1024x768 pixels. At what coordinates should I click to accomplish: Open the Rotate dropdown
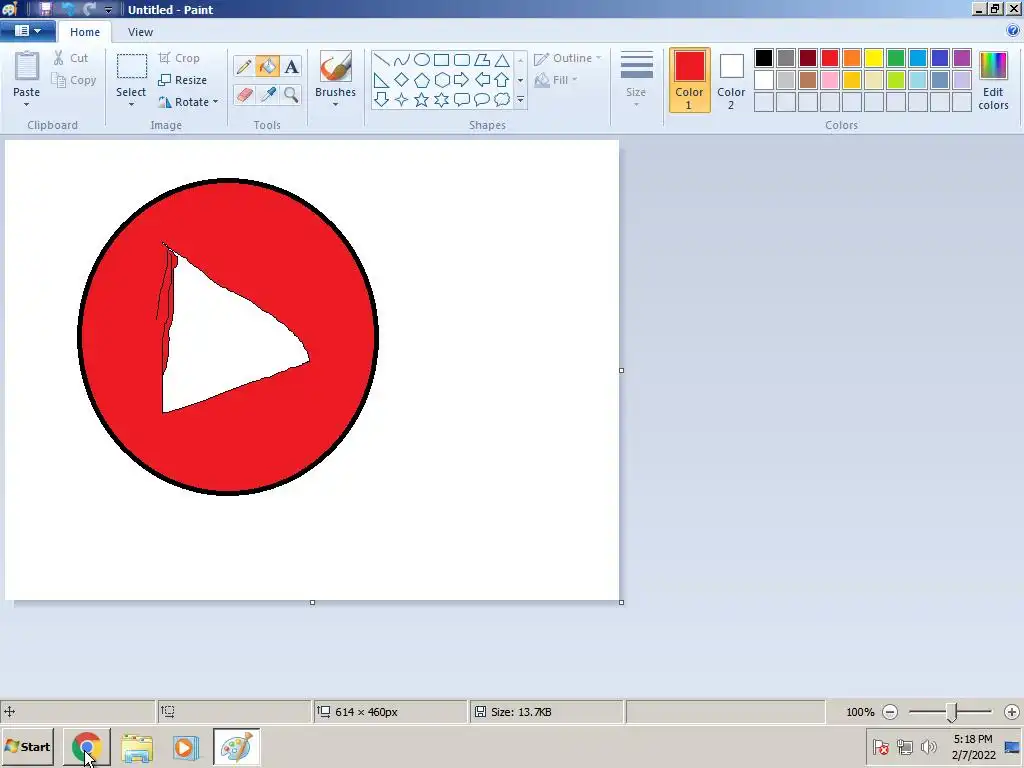(188, 102)
